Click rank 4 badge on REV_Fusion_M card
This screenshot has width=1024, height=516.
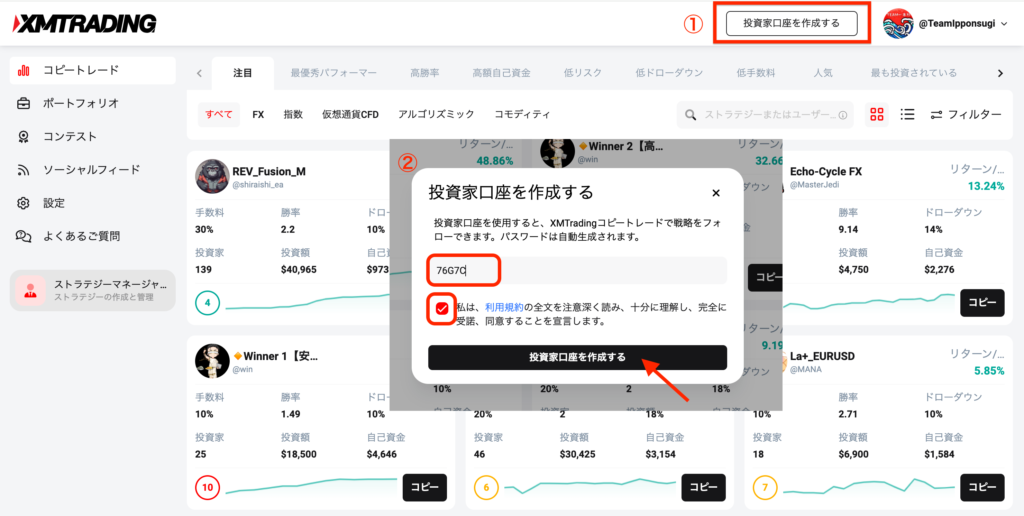(x=208, y=303)
